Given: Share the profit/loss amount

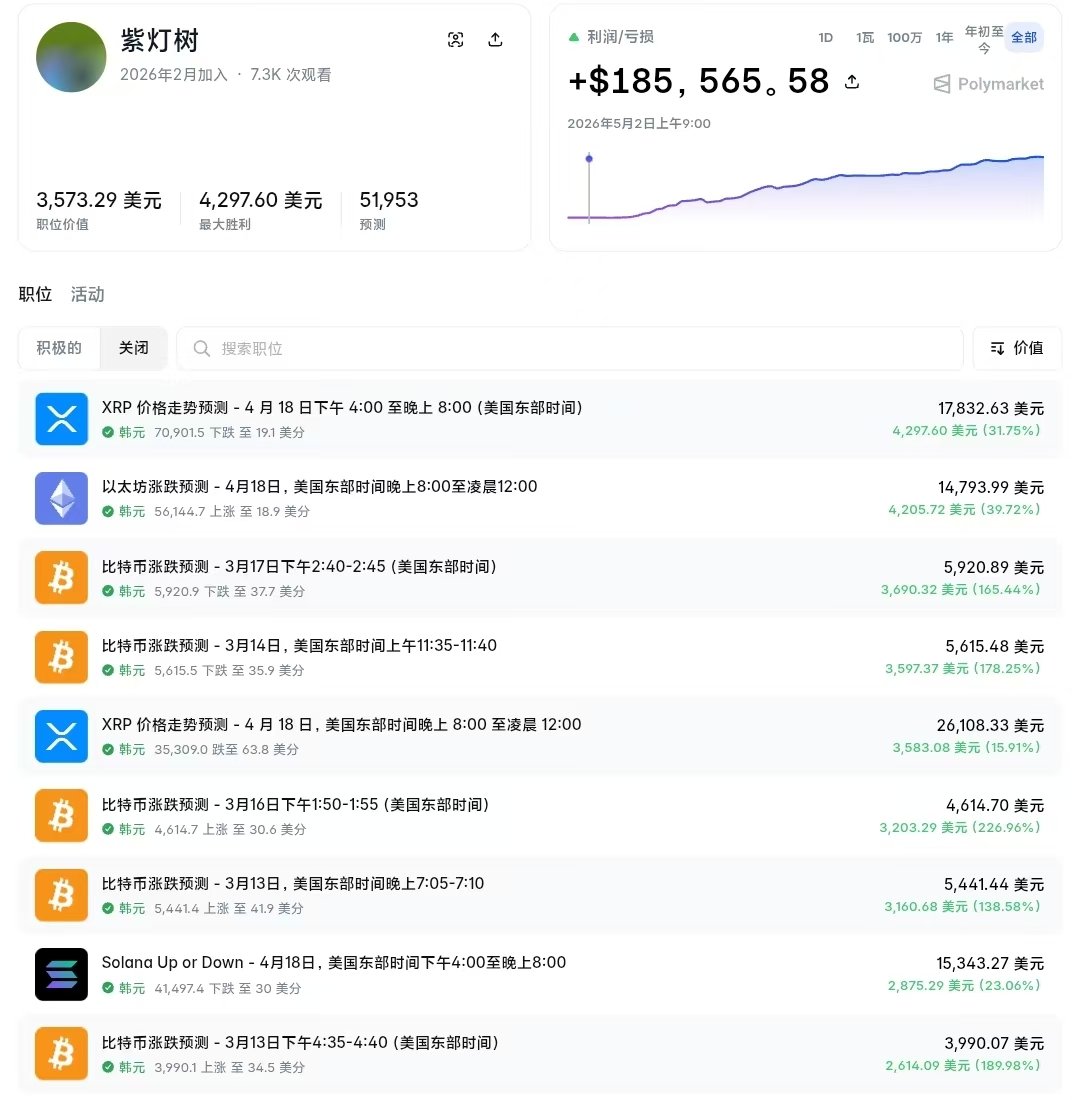Looking at the screenshot, I should pyautogui.click(x=851, y=81).
